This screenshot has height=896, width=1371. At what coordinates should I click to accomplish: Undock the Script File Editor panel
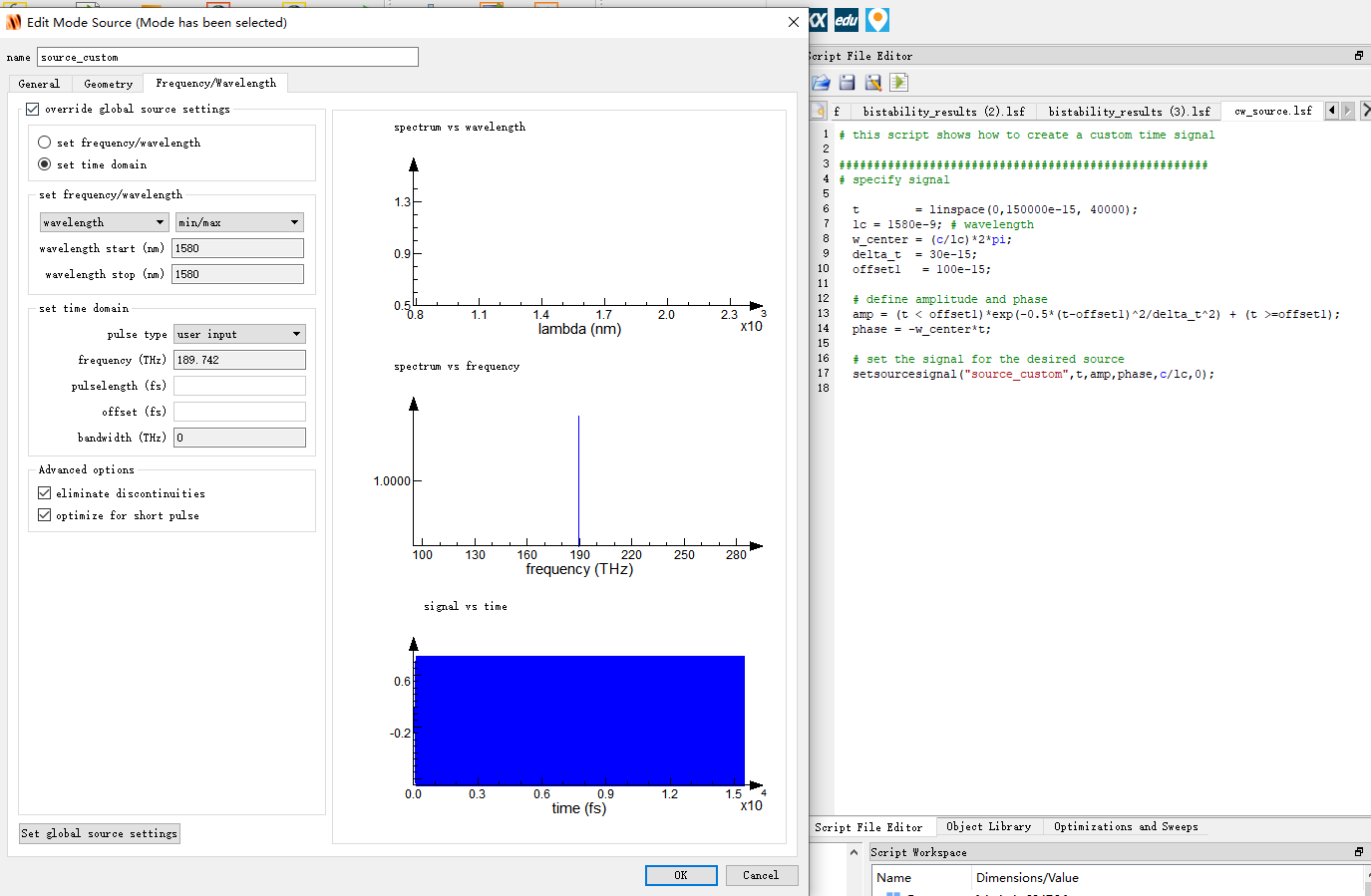[x=1358, y=56]
